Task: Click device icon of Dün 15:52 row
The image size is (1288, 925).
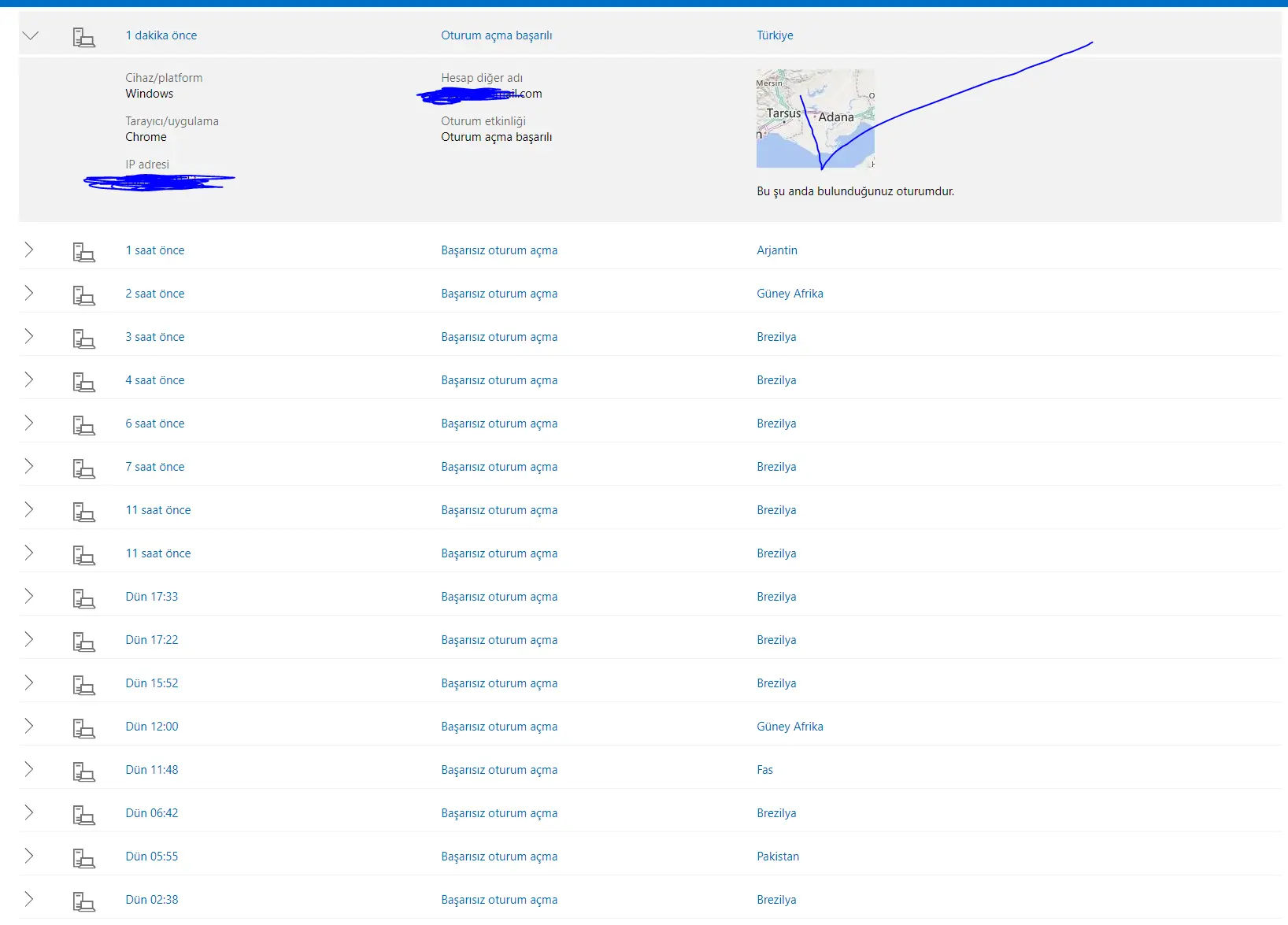Action: pyautogui.click(x=83, y=685)
